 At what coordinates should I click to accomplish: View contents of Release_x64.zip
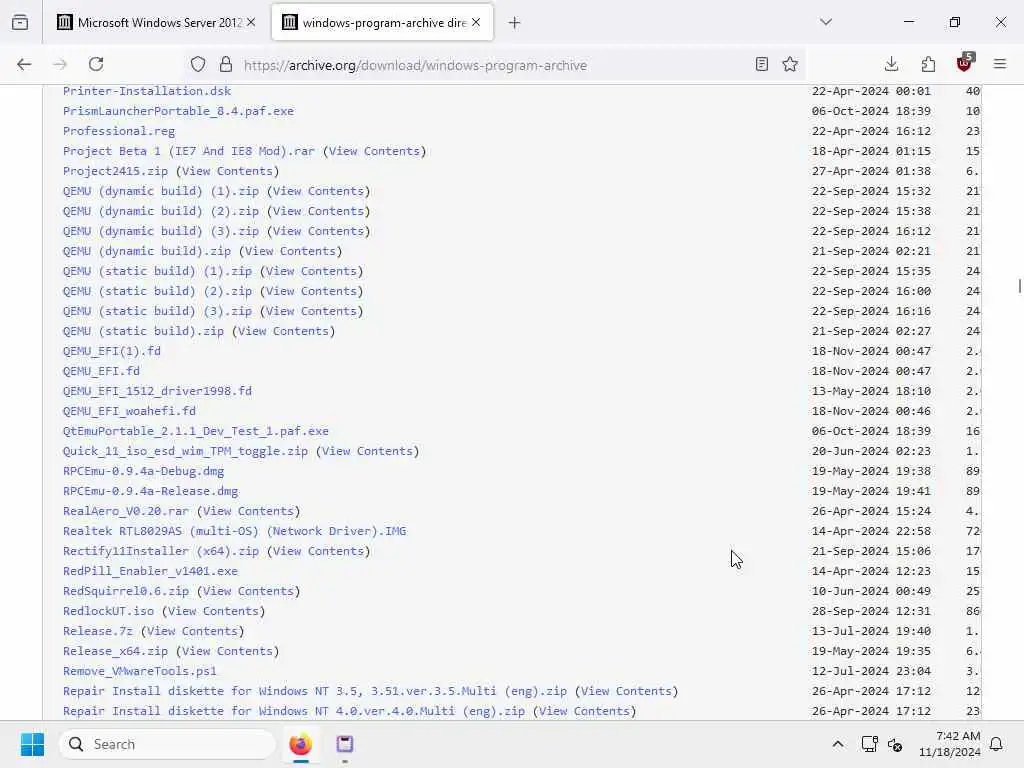[227, 651]
